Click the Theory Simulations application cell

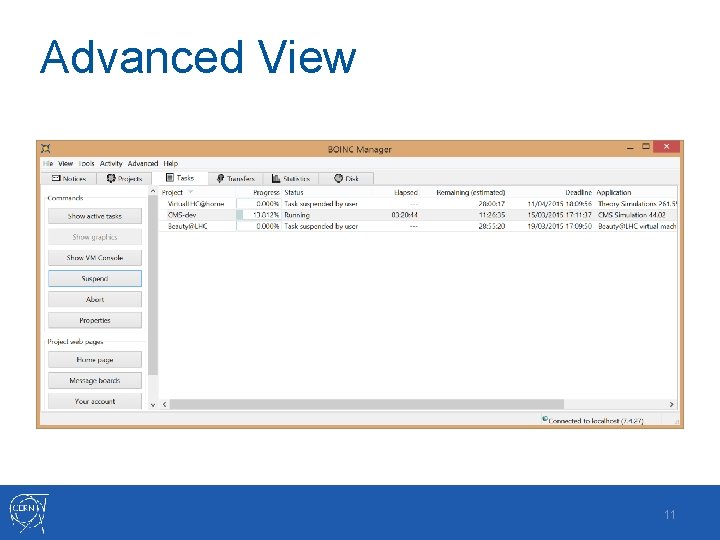pos(637,204)
